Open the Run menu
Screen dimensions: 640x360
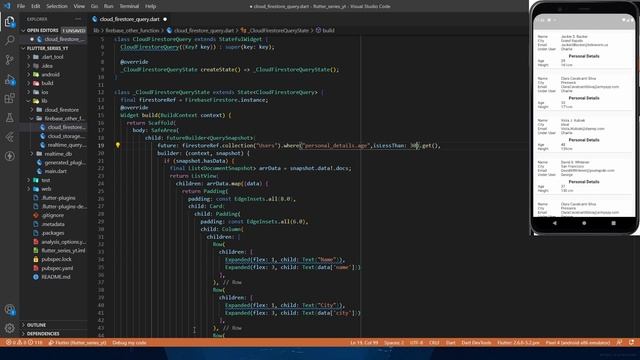[x=109, y=6]
